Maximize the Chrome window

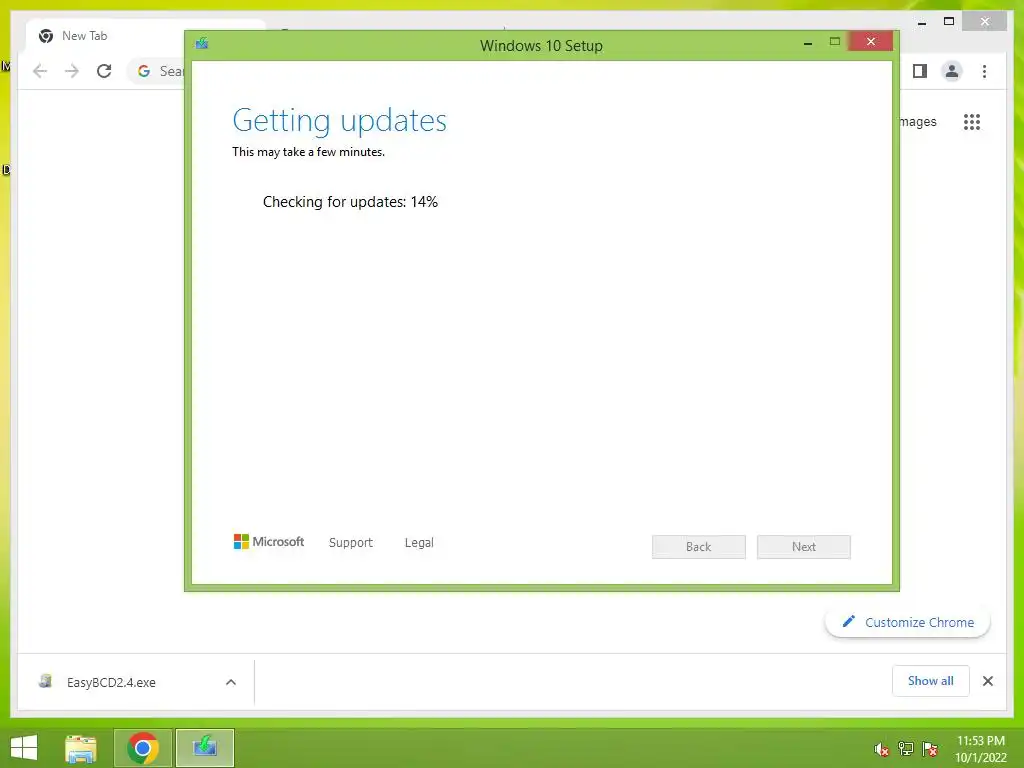click(x=950, y=22)
